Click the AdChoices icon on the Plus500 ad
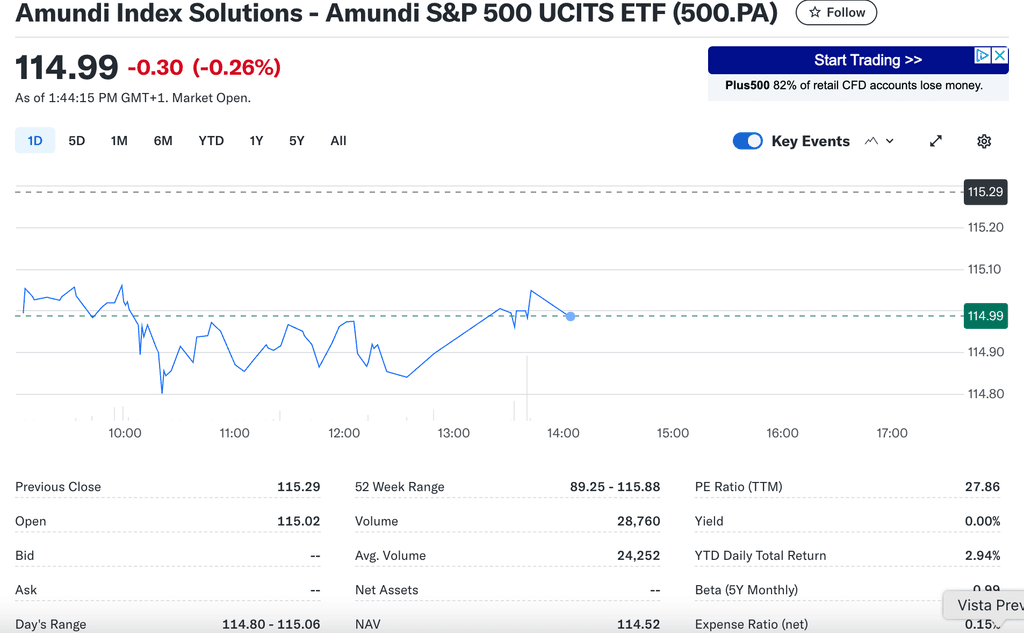This screenshot has width=1024, height=633. click(982, 56)
